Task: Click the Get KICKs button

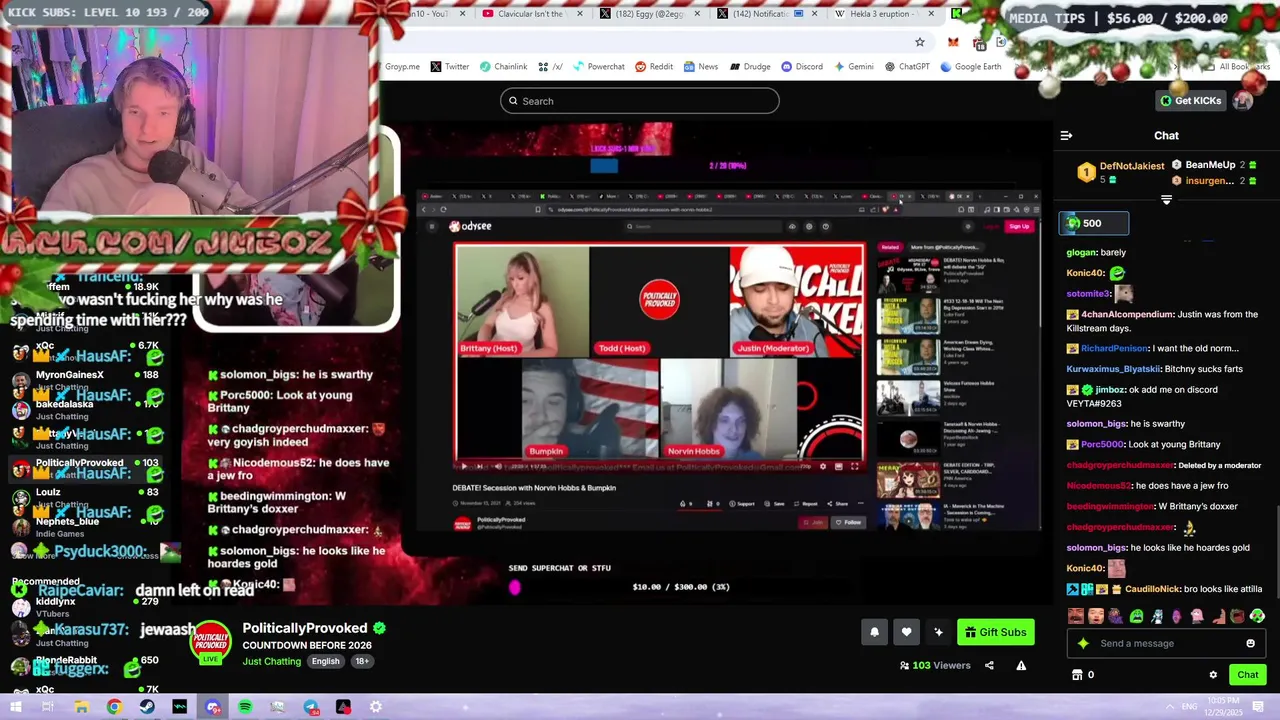Action: click(1190, 101)
